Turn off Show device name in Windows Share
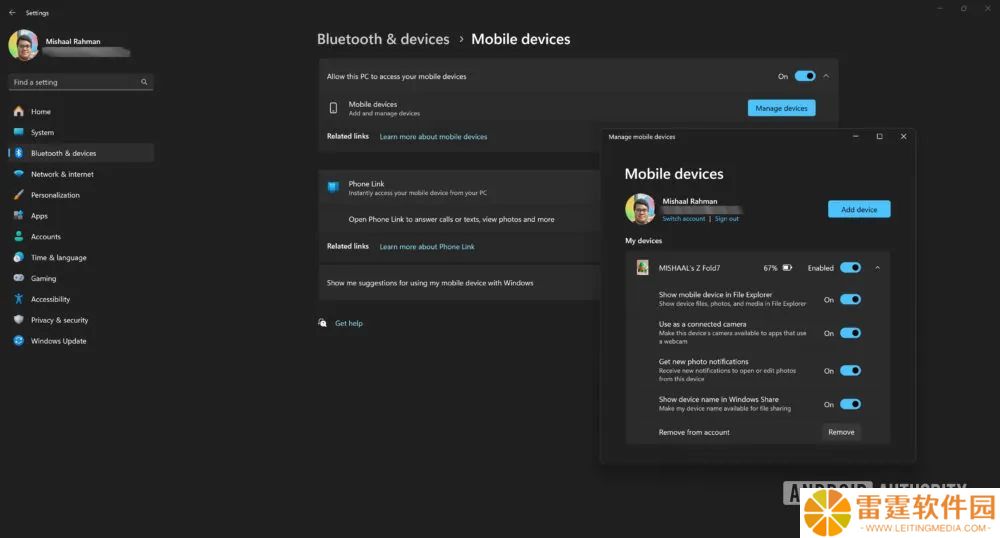The image size is (1000, 538). (x=850, y=404)
